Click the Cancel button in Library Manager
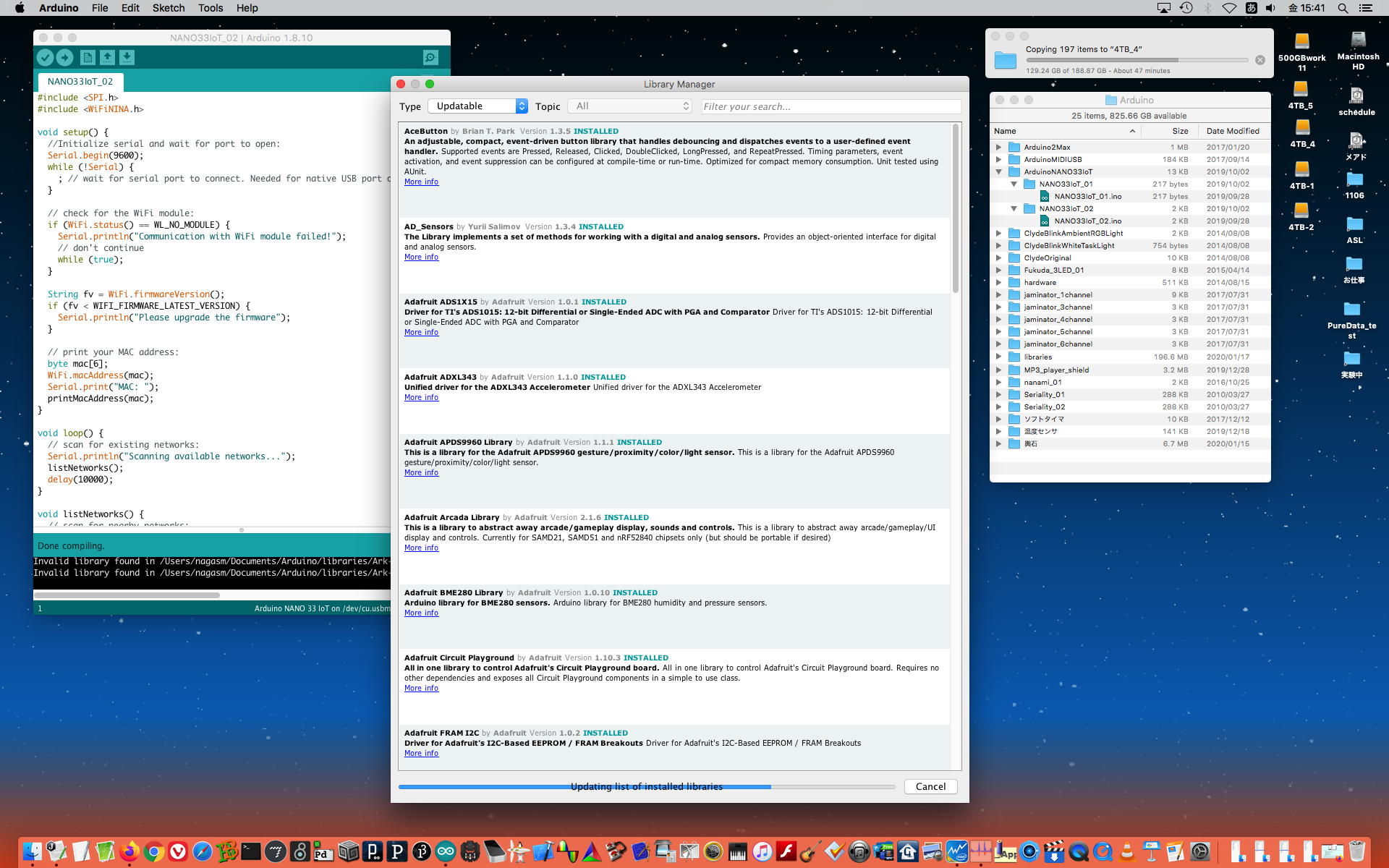 point(930,787)
